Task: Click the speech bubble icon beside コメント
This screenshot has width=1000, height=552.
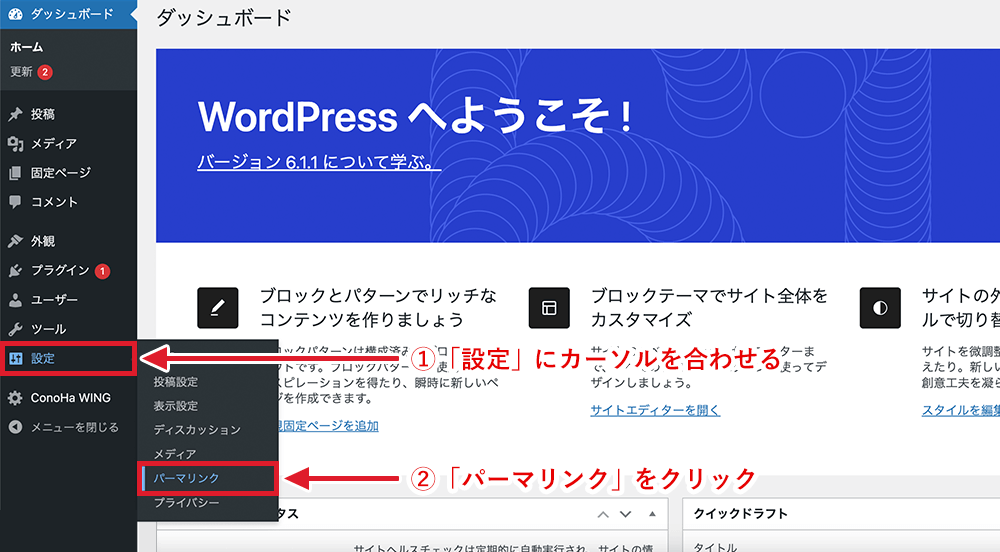Action: tap(15, 202)
